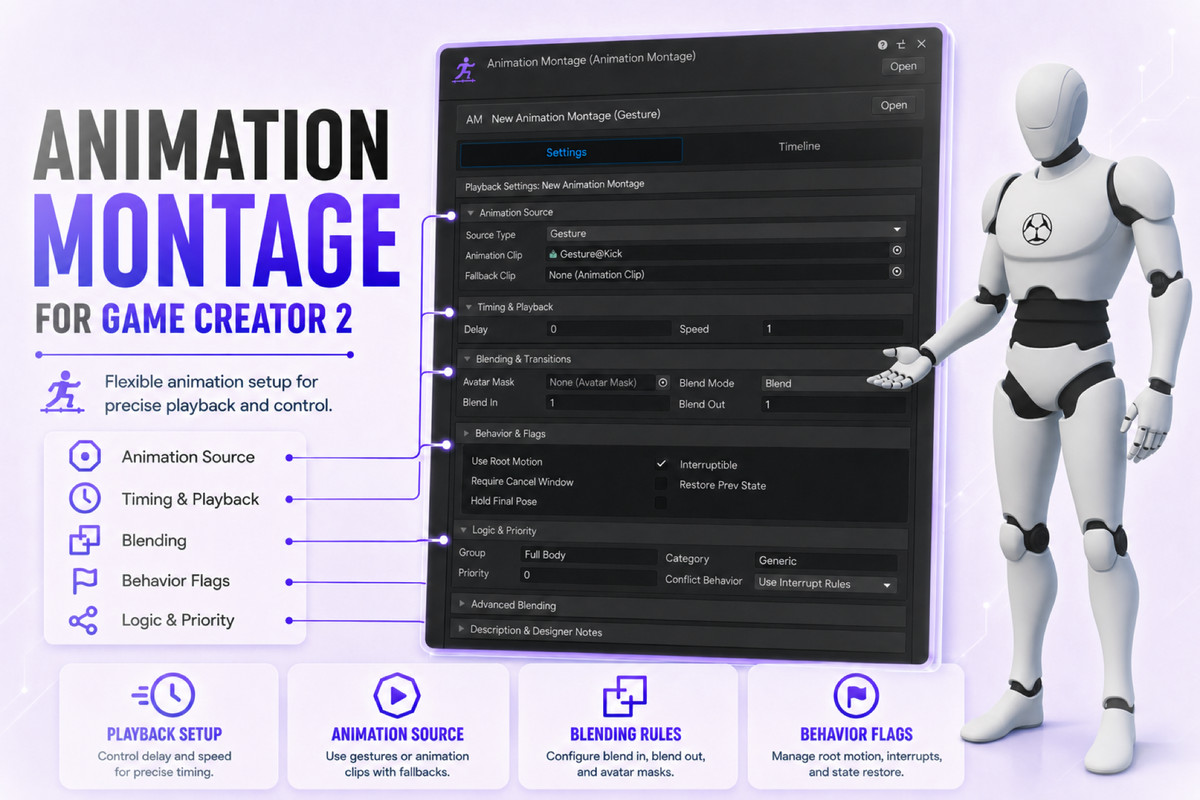Click the BLENDING RULES card title

click(626, 733)
